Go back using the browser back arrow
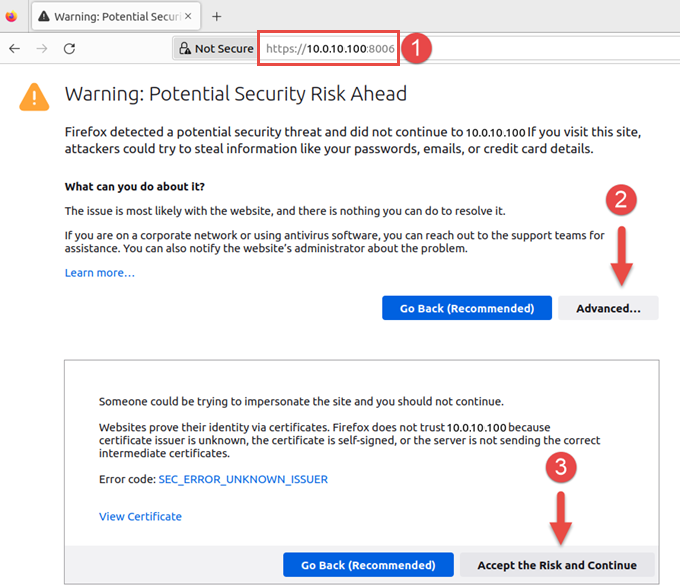 [x=15, y=48]
